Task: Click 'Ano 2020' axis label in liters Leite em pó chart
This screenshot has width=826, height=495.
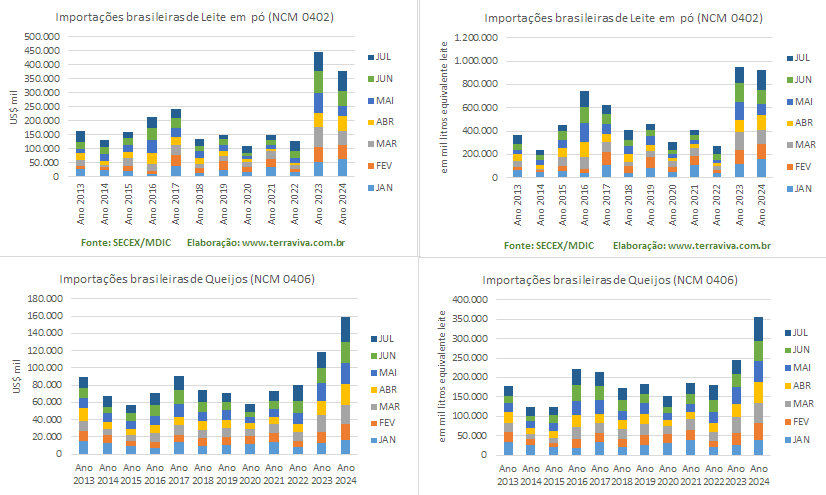Action: point(672,205)
